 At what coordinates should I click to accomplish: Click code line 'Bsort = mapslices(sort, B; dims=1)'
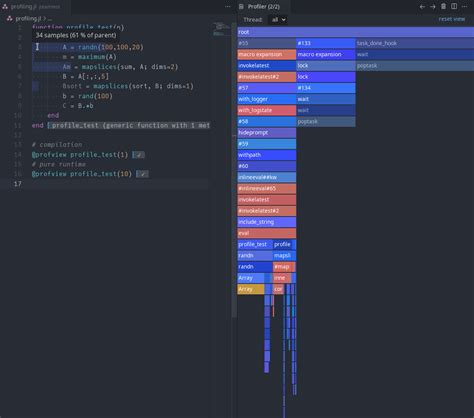[x=128, y=86]
